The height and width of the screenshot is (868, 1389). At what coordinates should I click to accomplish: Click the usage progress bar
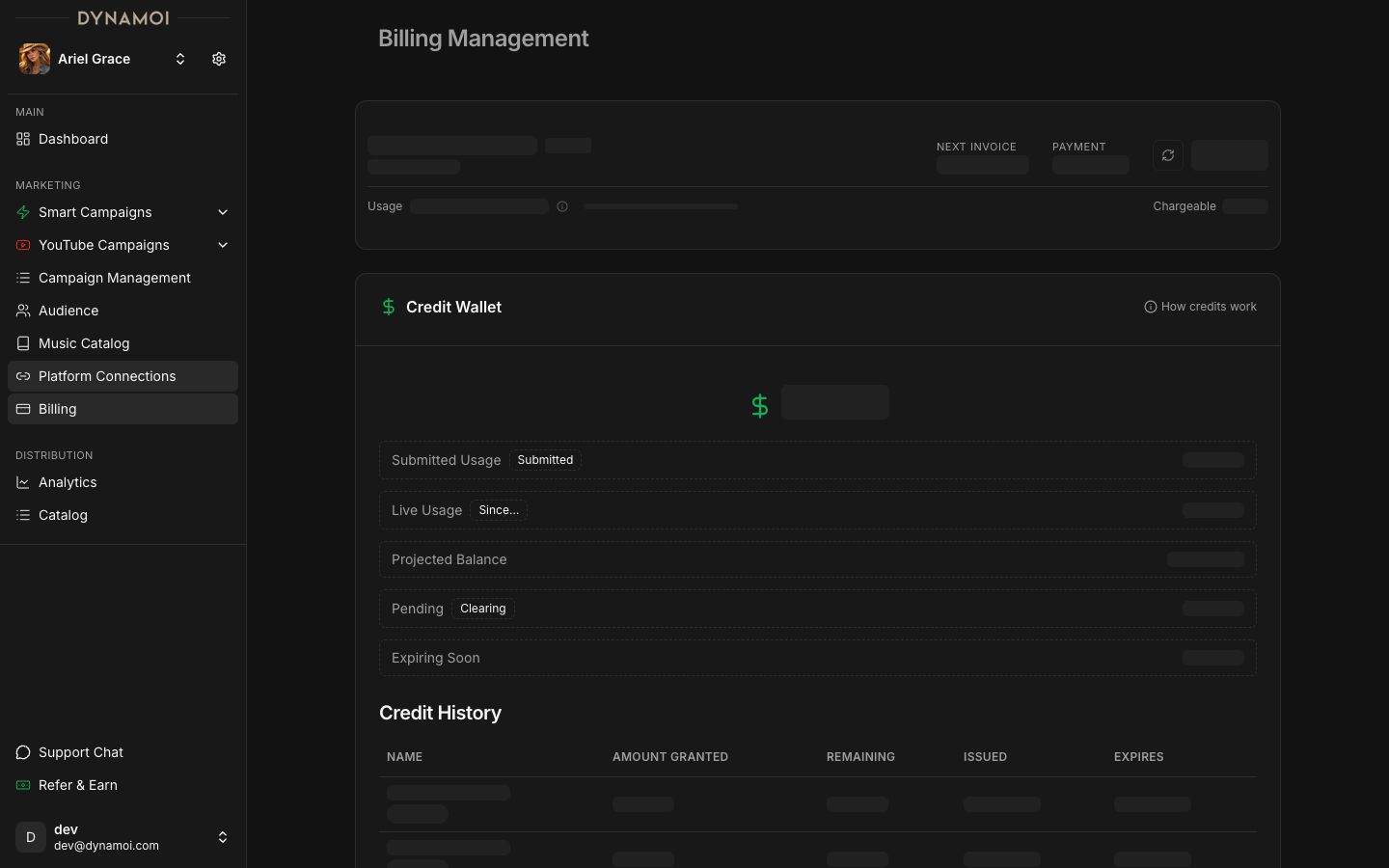point(661,206)
